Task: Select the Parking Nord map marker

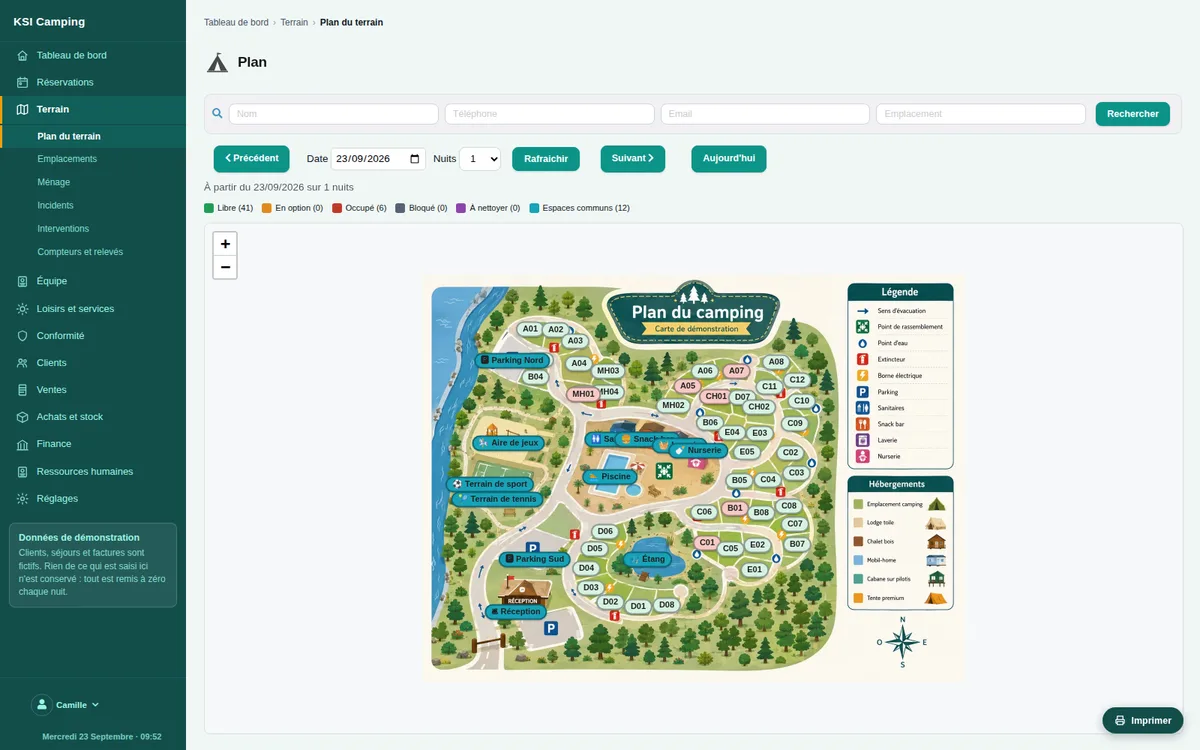Action: pyautogui.click(x=512, y=360)
